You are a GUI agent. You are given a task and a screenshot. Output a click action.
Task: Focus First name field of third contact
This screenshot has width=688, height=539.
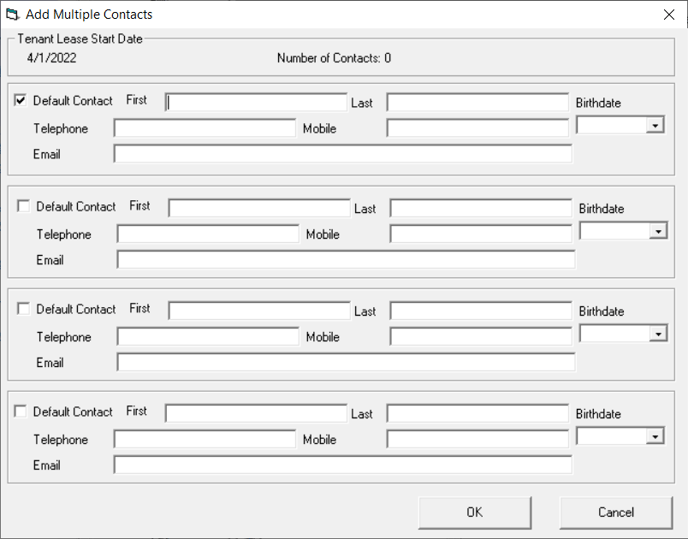point(259,311)
